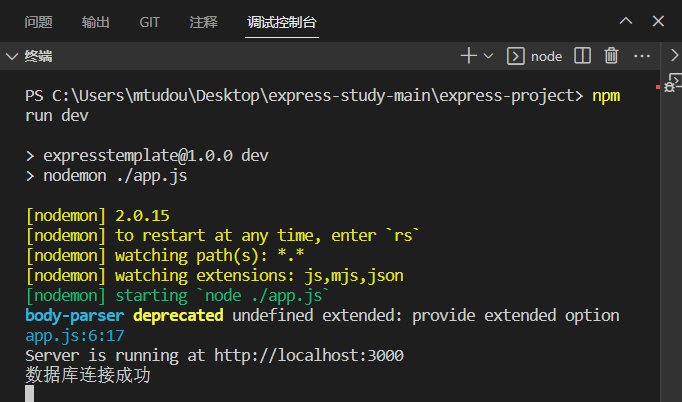
Task: Expand the side chevron at right edge
Action: click(x=674, y=55)
